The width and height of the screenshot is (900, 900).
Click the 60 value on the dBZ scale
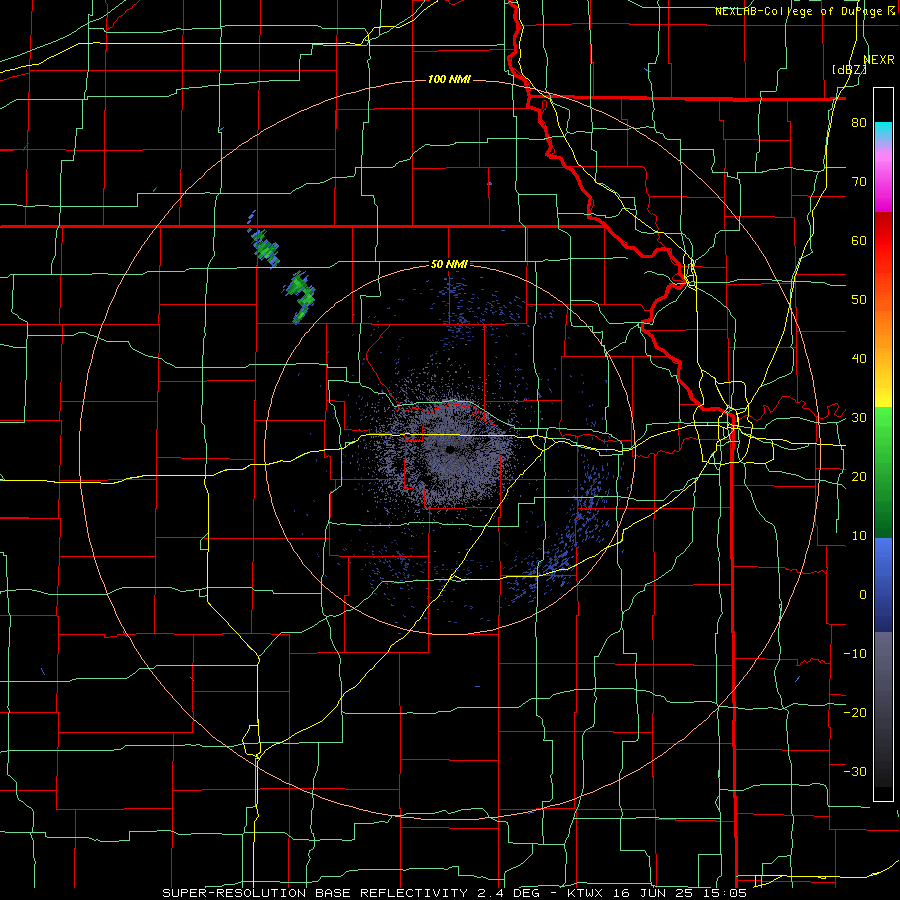pyautogui.click(x=859, y=240)
